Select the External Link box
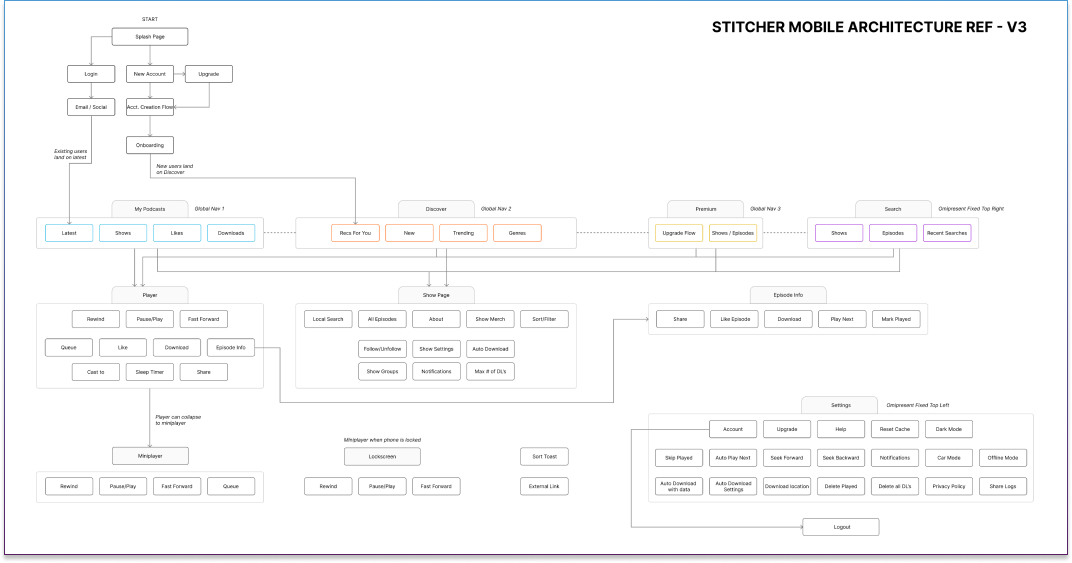The image size is (1072, 563). [x=544, y=487]
